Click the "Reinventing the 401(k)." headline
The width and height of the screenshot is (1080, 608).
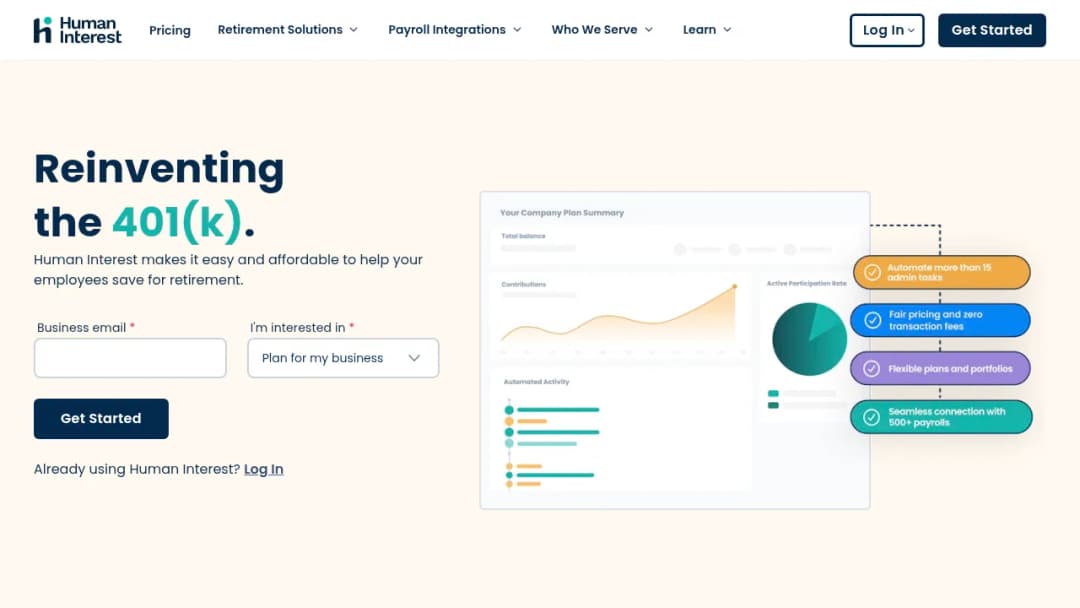[x=159, y=195]
